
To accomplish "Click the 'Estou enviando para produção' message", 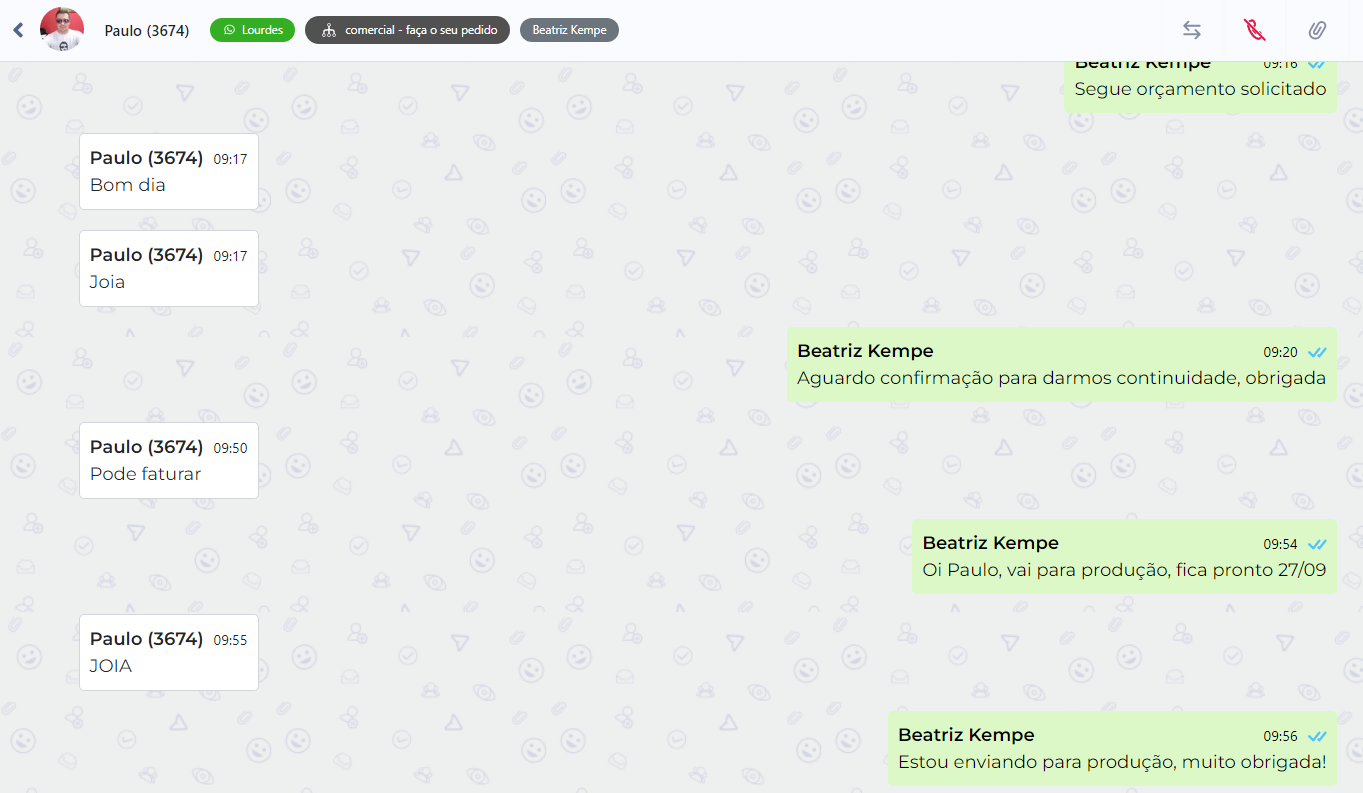I will click(x=1111, y=750).
